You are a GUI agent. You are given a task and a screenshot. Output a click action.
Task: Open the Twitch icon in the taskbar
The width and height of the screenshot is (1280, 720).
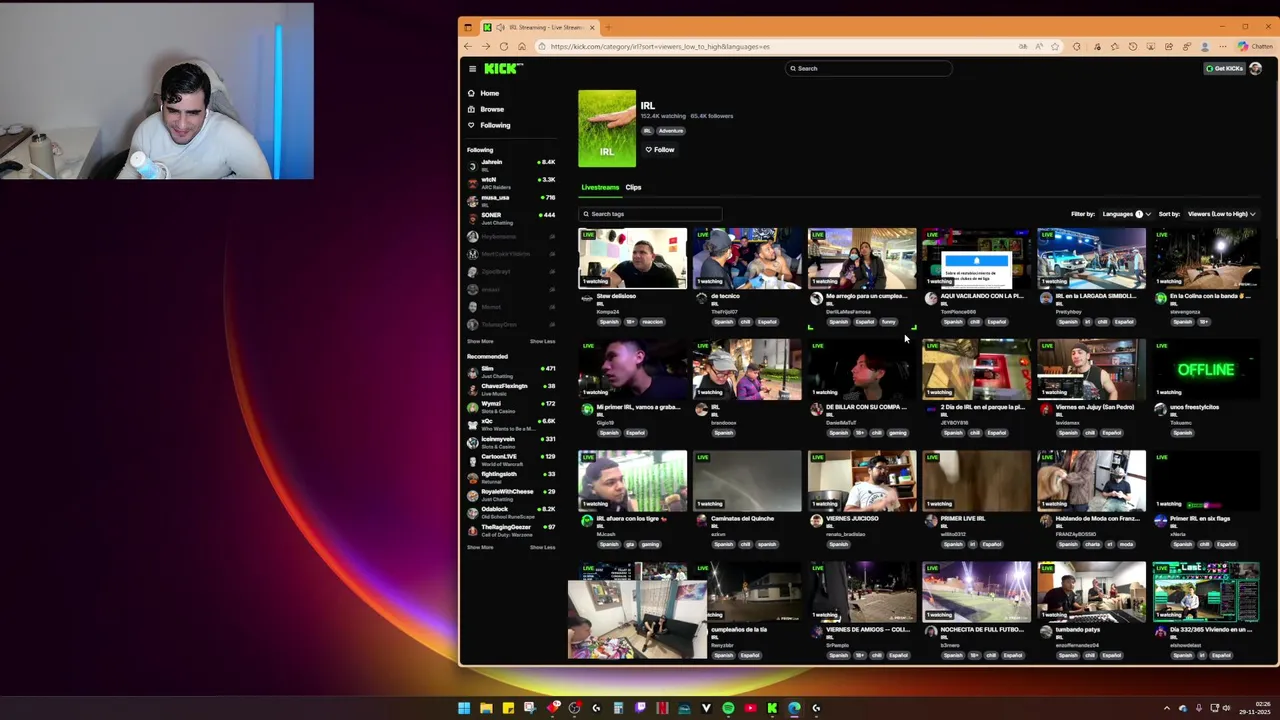click(x=640, y=708)
